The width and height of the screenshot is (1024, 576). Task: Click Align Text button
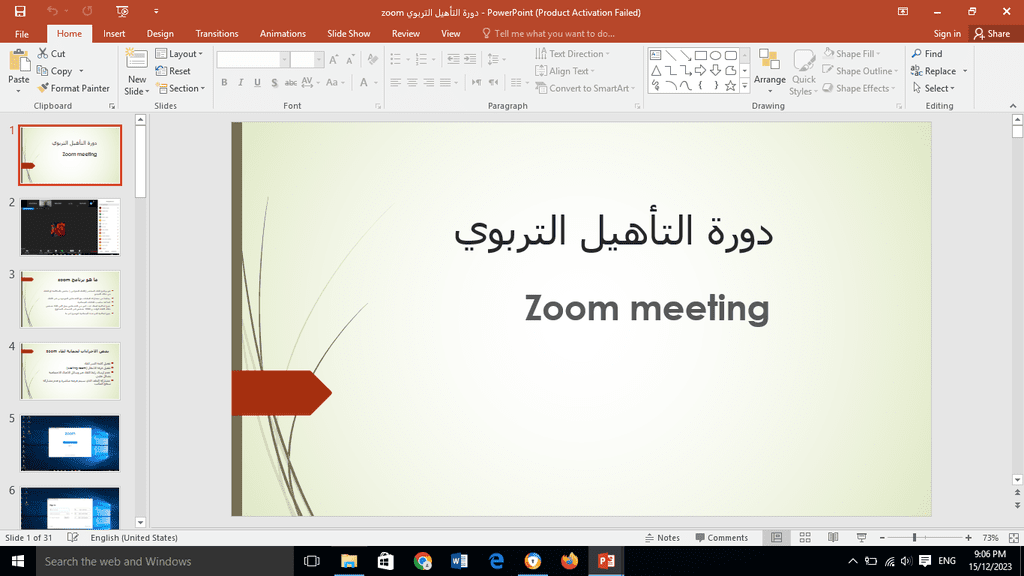pyautogui.click(x=565, y=71)
